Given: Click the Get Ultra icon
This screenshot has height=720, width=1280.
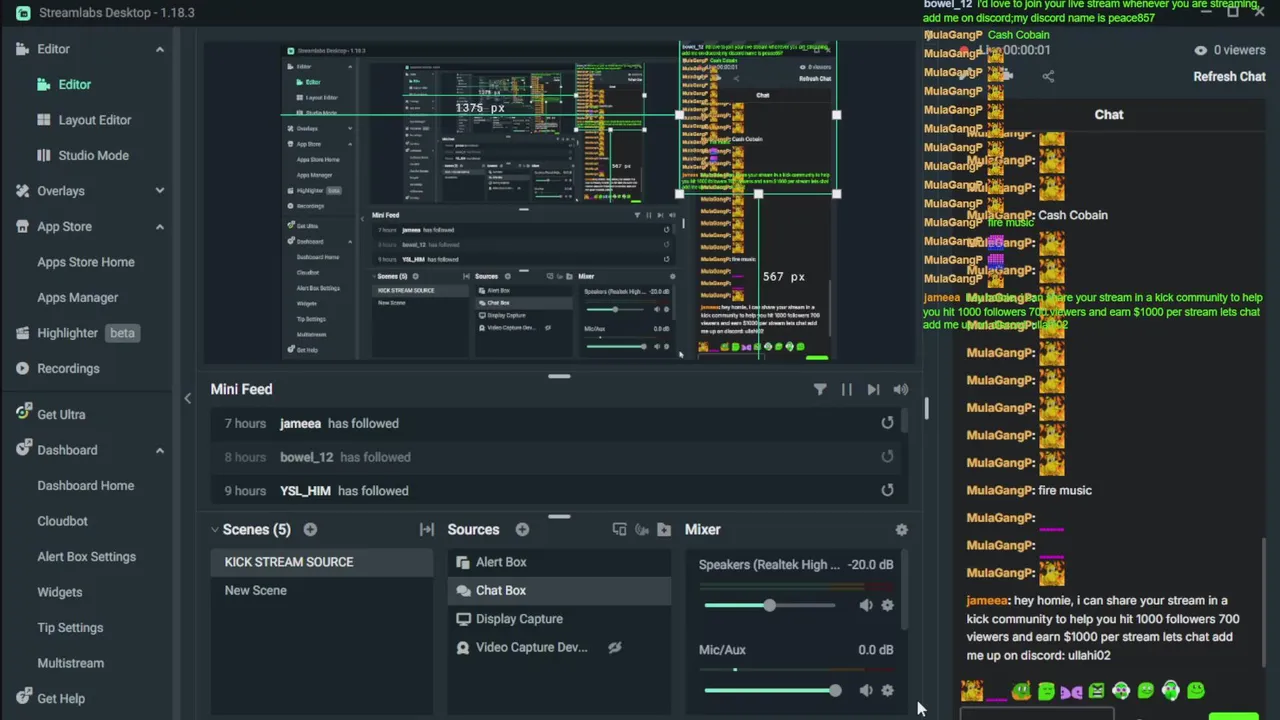Looking at the screenshot, I should (x=23, y=413).
